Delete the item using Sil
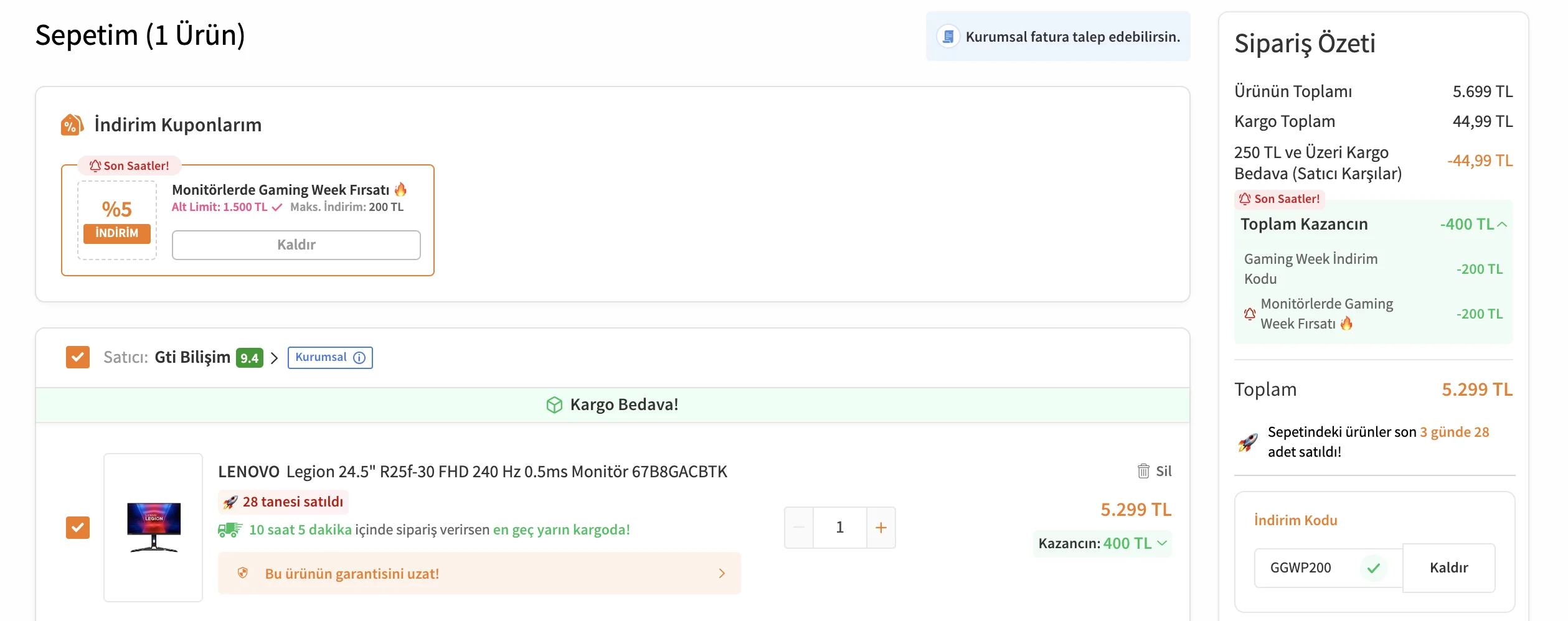 coord(1155,471)
